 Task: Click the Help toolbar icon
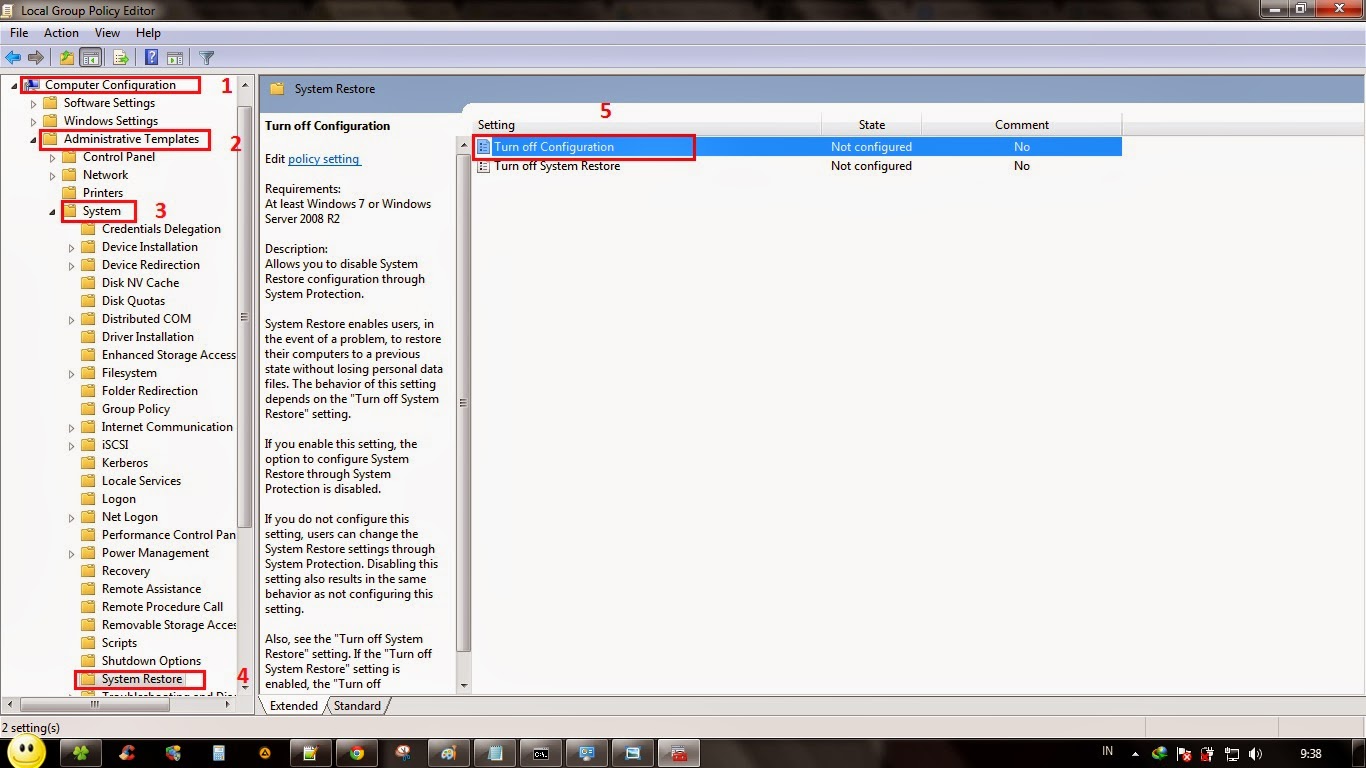click(150, 57)
